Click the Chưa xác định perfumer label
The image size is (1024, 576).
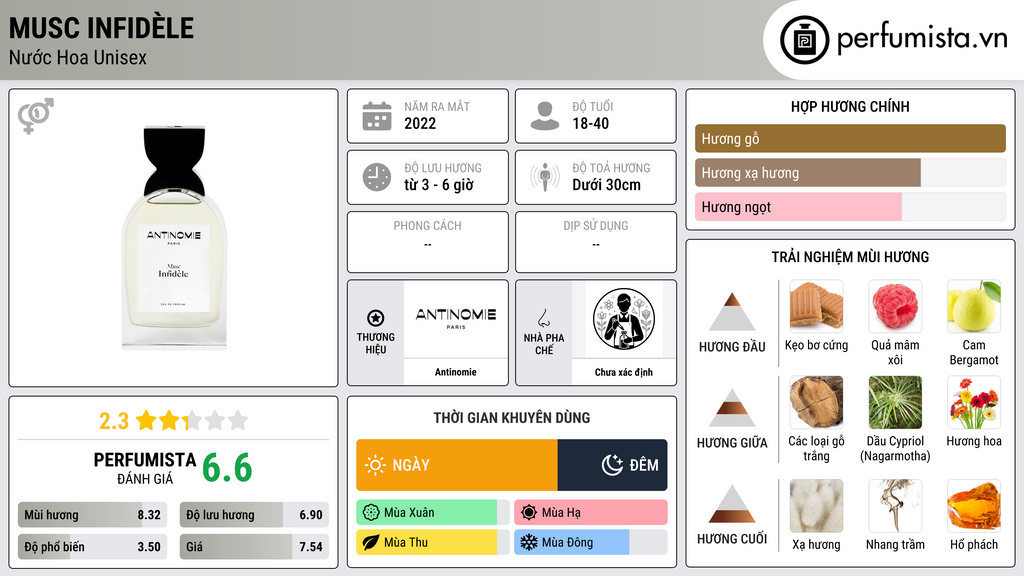coord(624,372)
